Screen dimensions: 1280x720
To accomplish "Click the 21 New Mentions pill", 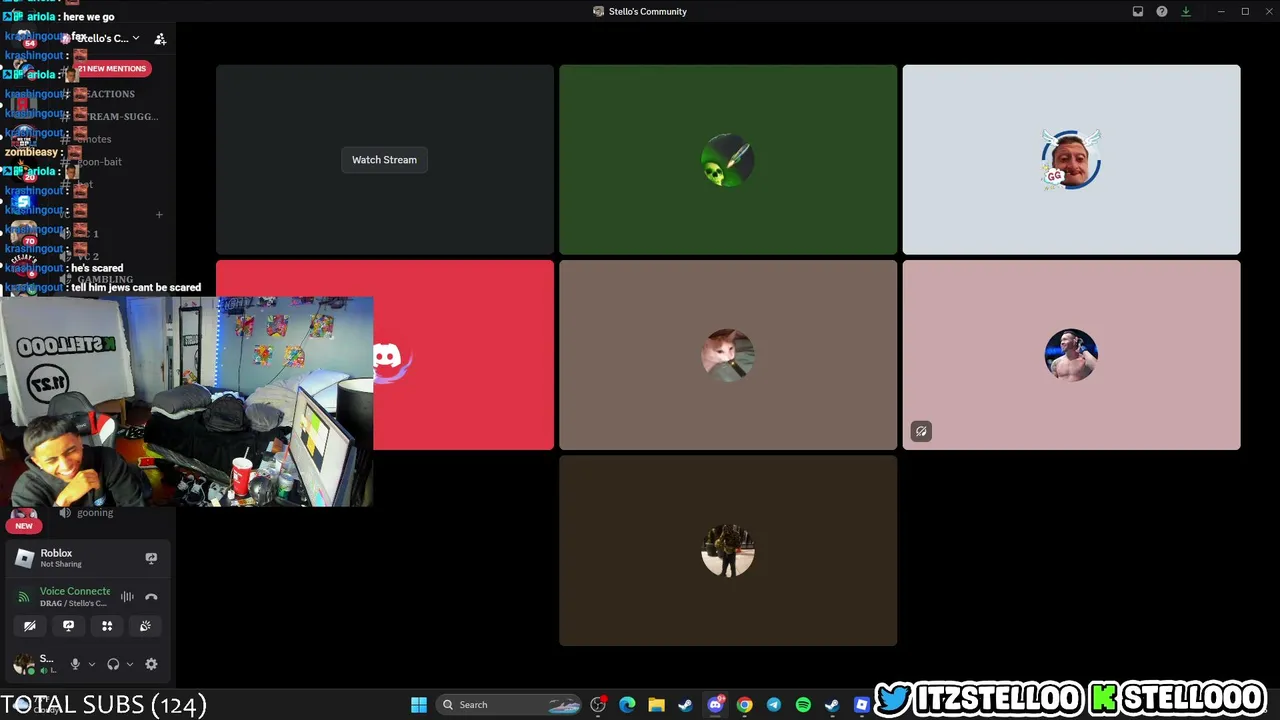I will [112, 68].
